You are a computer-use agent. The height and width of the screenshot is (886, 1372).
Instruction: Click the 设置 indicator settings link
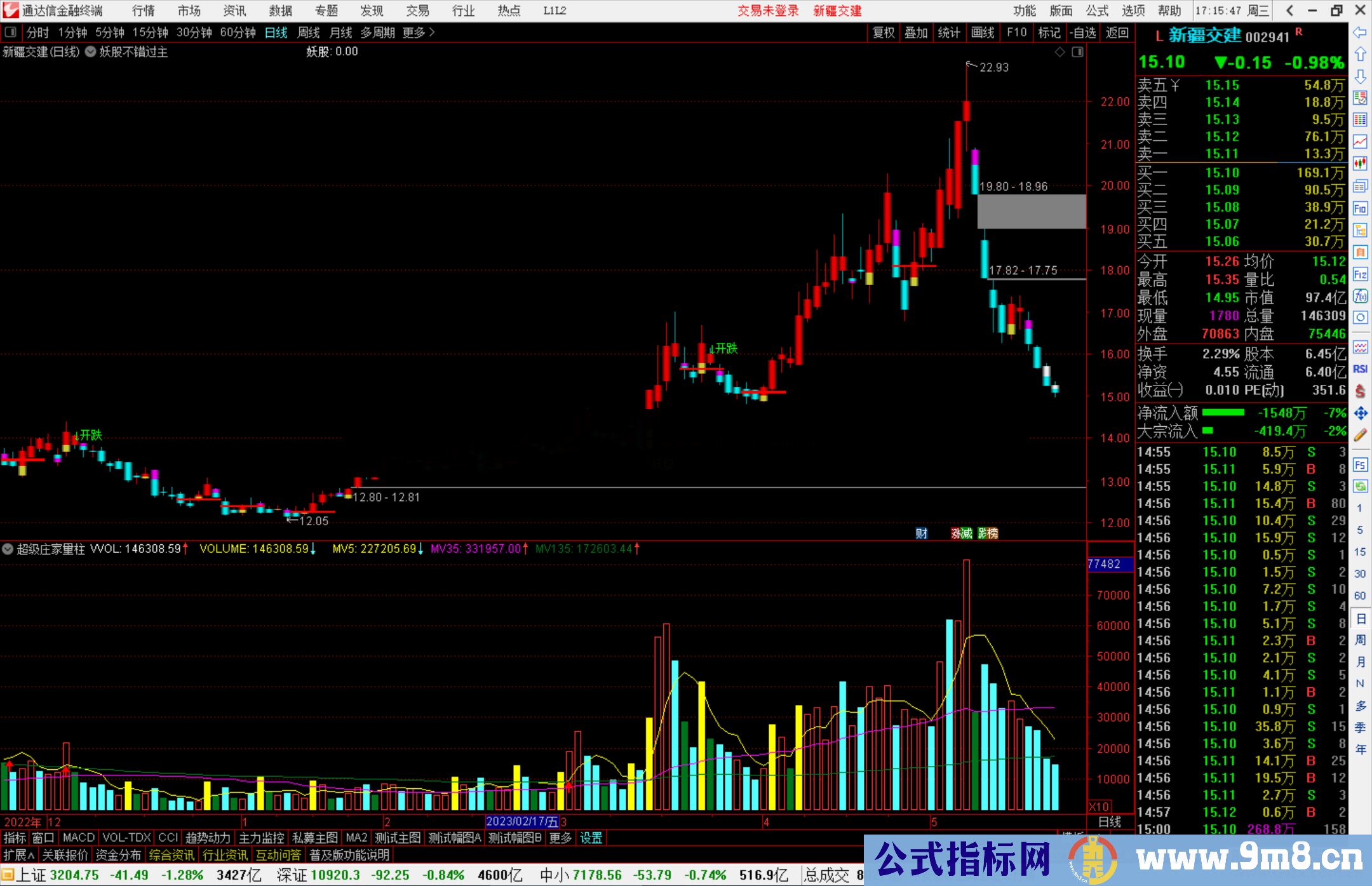[591, 838]
